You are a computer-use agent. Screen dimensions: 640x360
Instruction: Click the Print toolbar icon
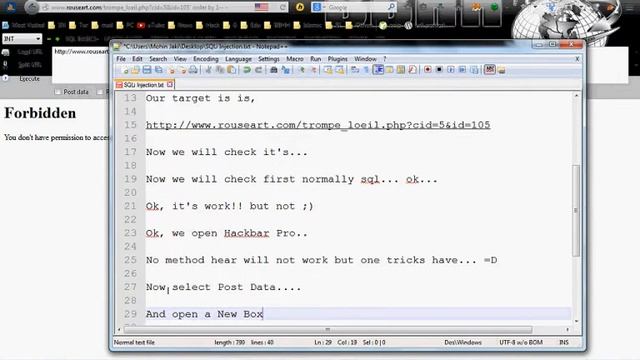[193, 70]
